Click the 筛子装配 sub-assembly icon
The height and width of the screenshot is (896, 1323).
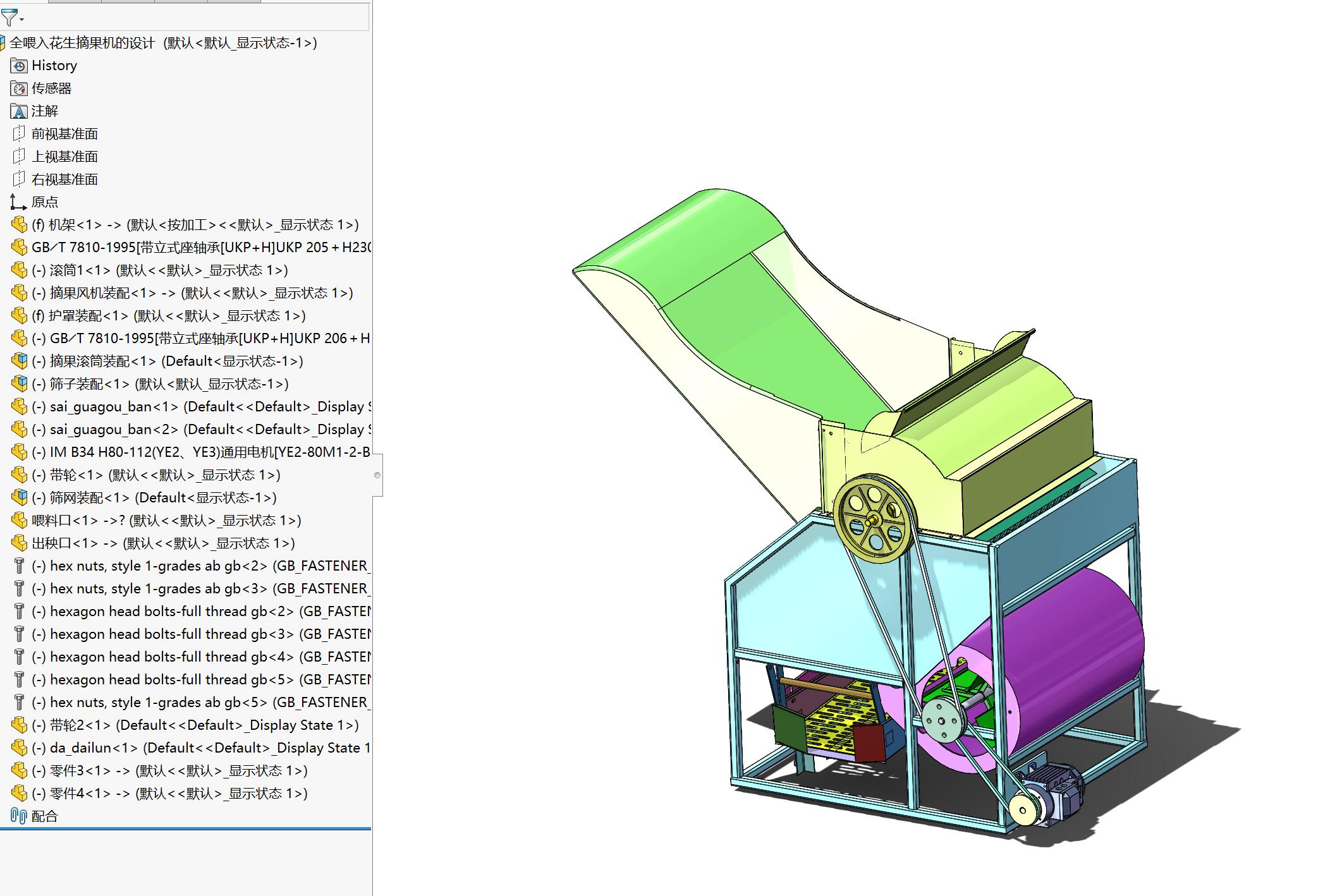19,384
